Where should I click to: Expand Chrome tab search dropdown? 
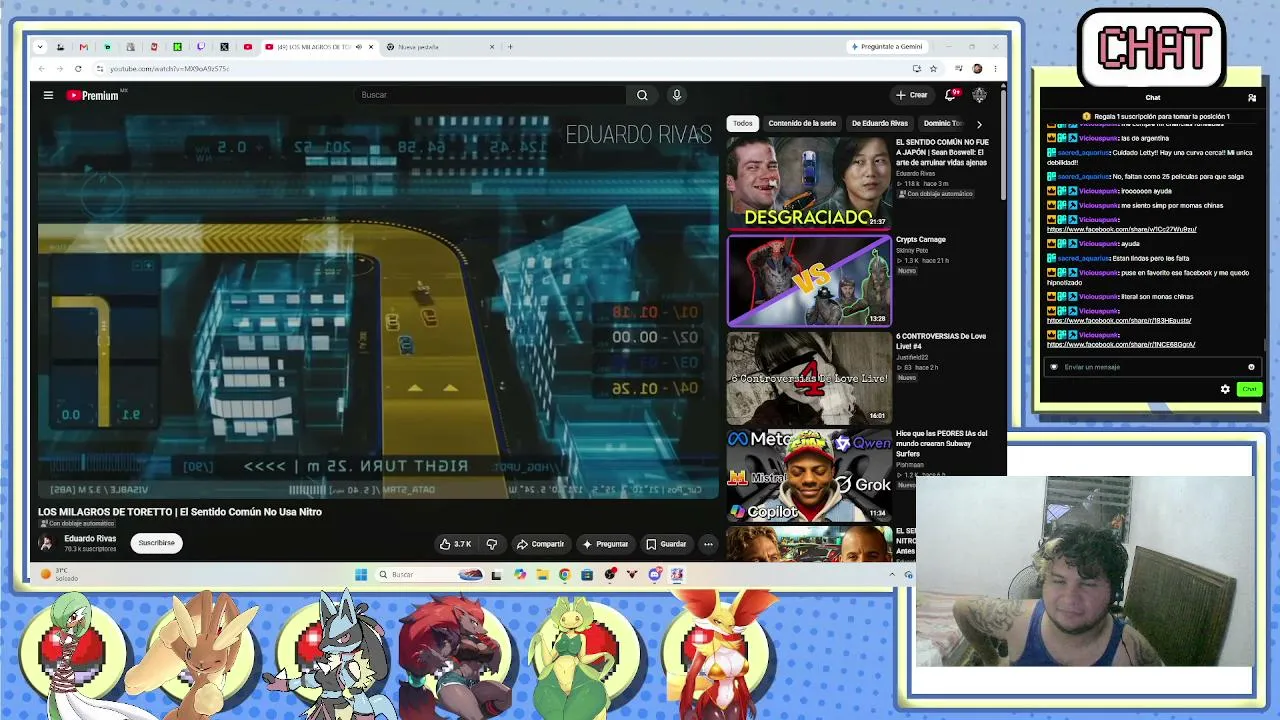coord(40,47)
